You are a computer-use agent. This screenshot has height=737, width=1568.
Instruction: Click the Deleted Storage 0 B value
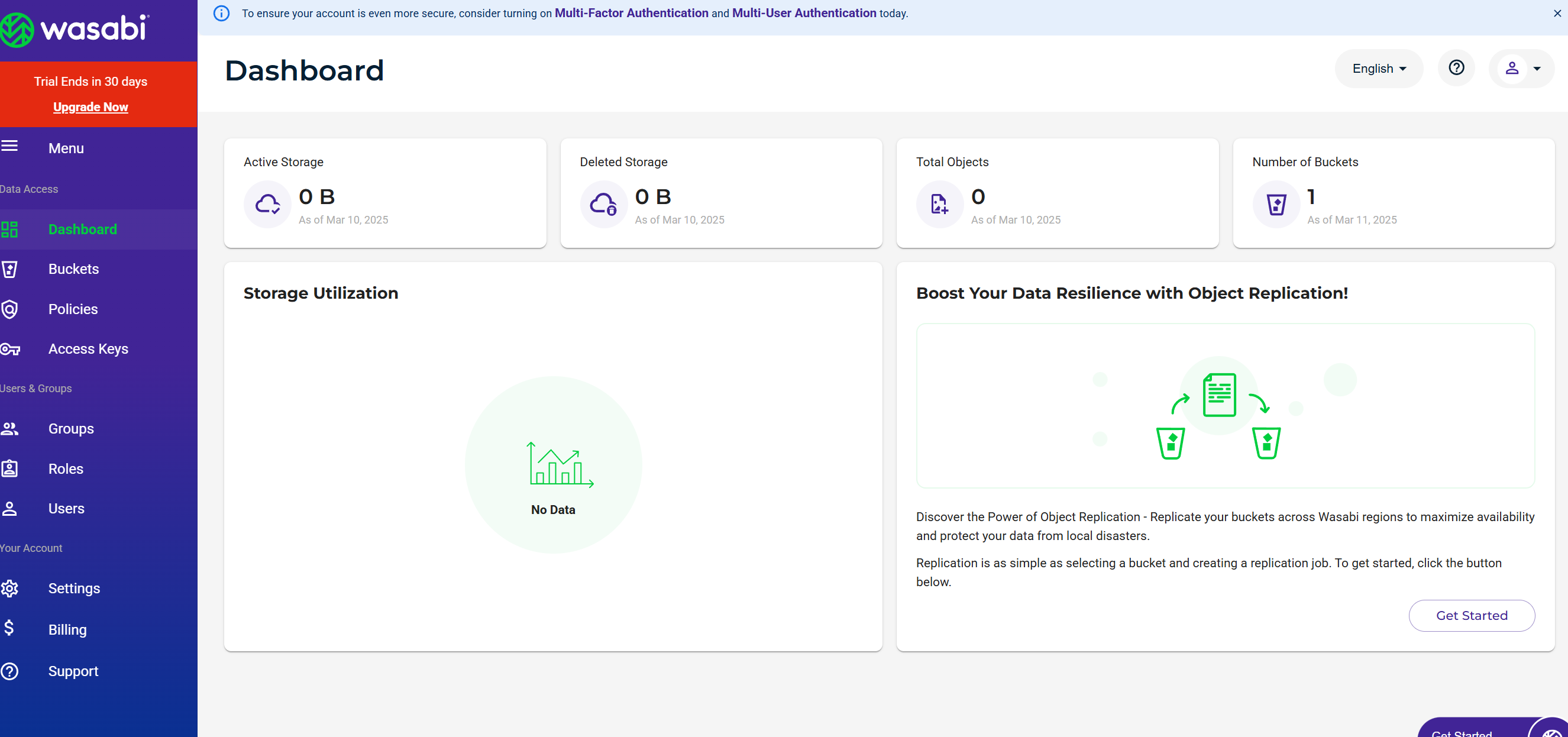(x=652, y=196)
